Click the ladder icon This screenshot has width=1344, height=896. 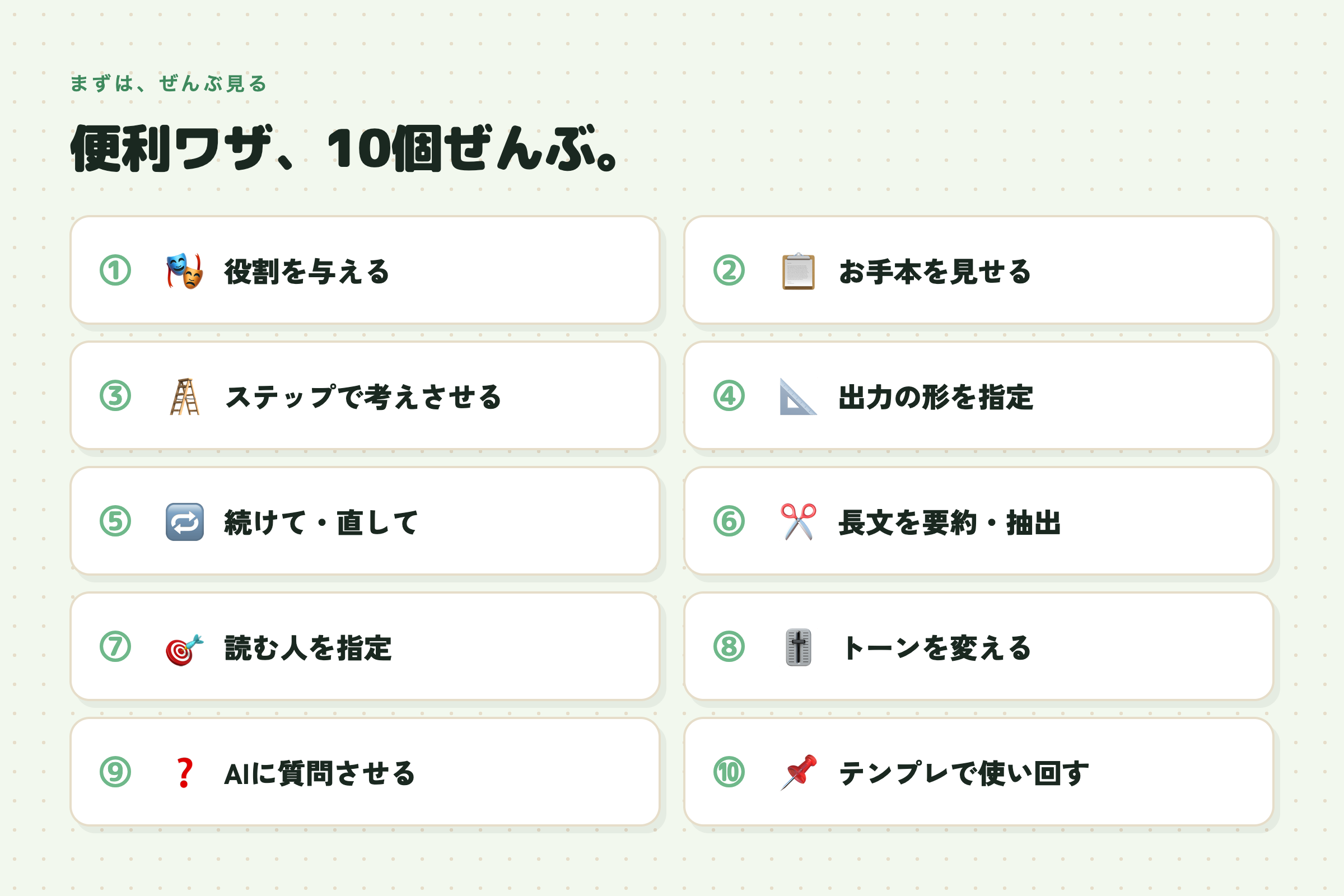click(x=185, y=396)
